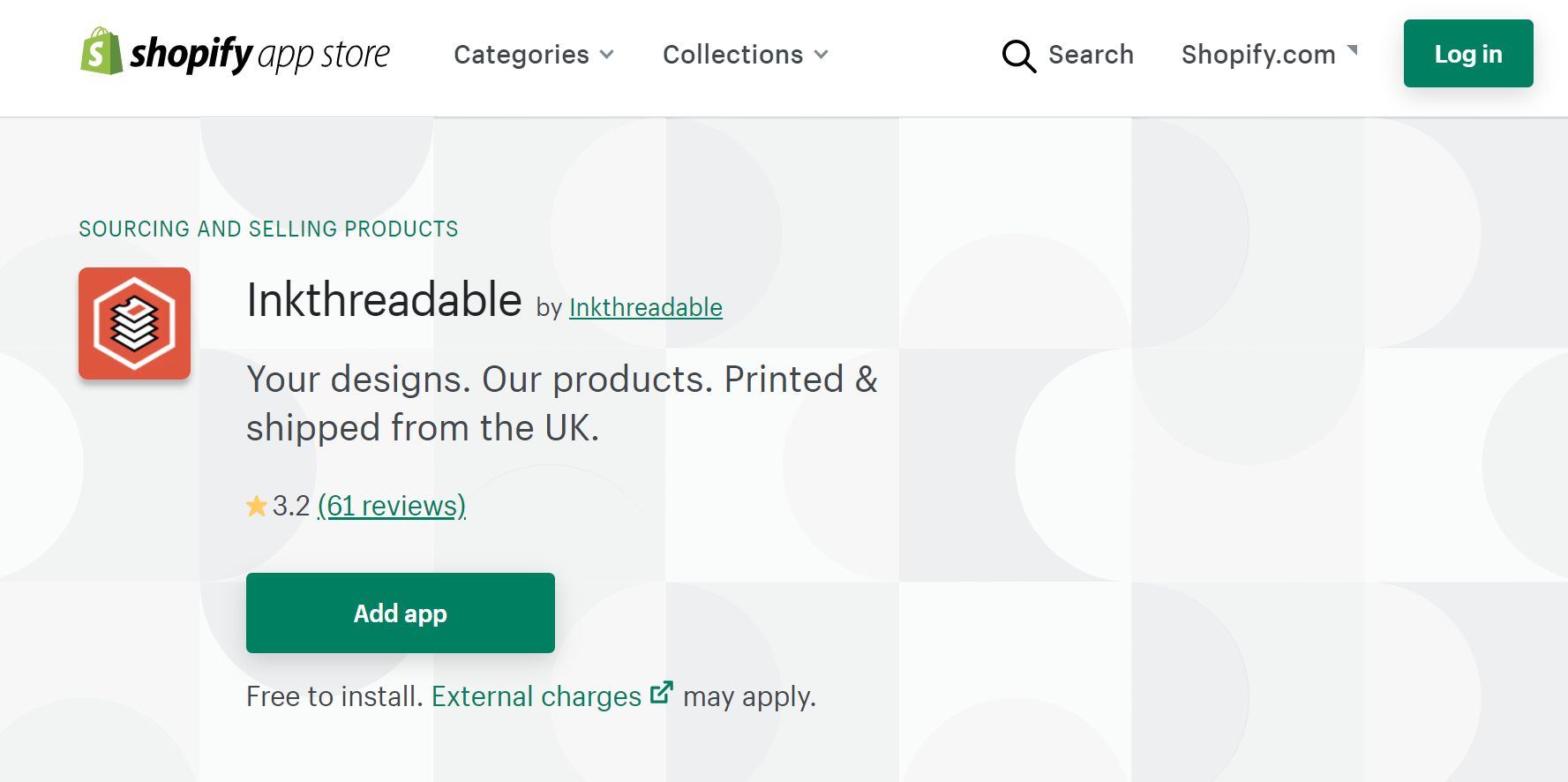Open the Collections menu
Viewport: 1568px width, 782px height.
coord(733,55)
